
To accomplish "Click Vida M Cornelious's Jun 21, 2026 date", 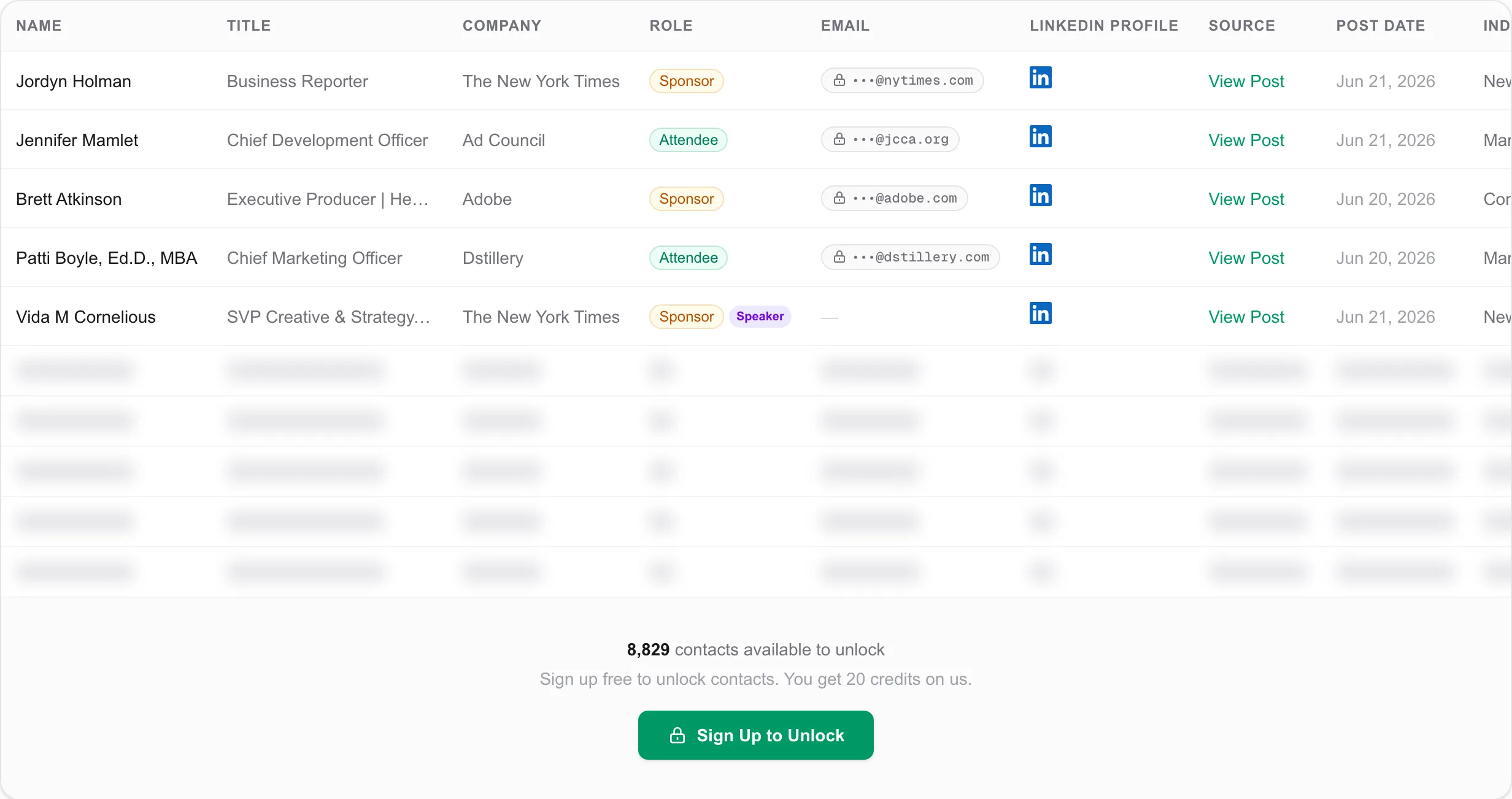I will pyautogui.click(x=1386, y=317).
